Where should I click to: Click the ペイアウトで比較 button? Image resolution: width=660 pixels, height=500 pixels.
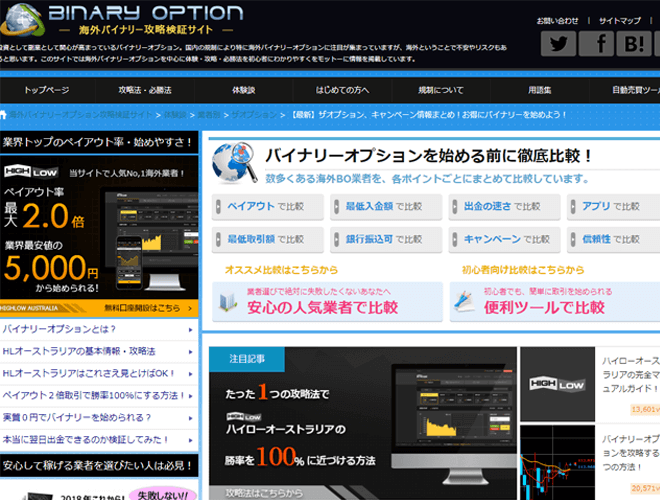[268, 207]
